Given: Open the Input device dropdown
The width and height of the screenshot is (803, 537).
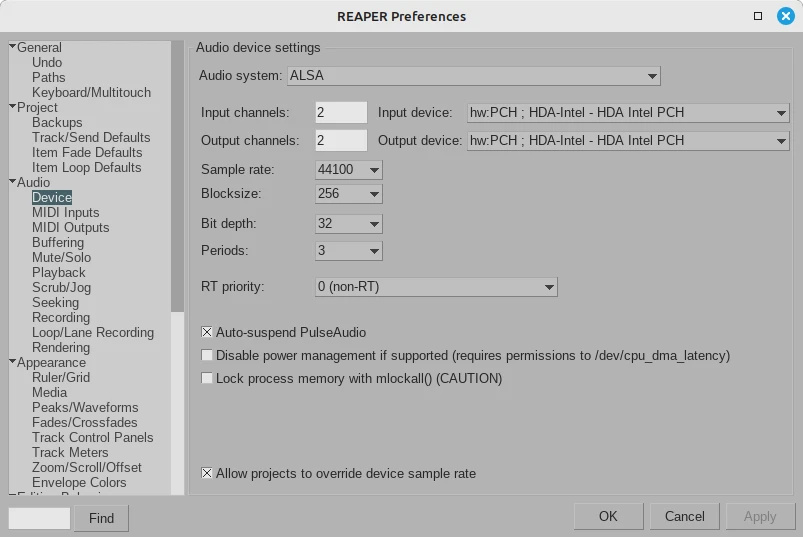Looking at the screenshot, I should 628,113.
